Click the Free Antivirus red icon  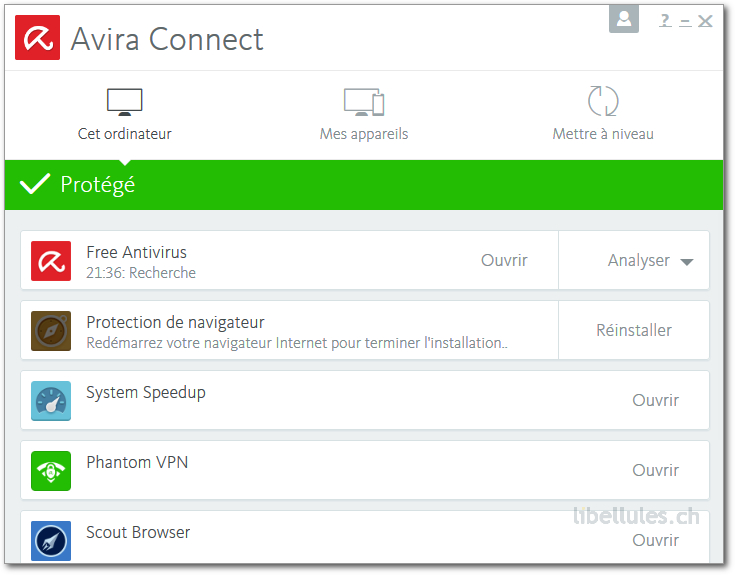coord(51,261)
